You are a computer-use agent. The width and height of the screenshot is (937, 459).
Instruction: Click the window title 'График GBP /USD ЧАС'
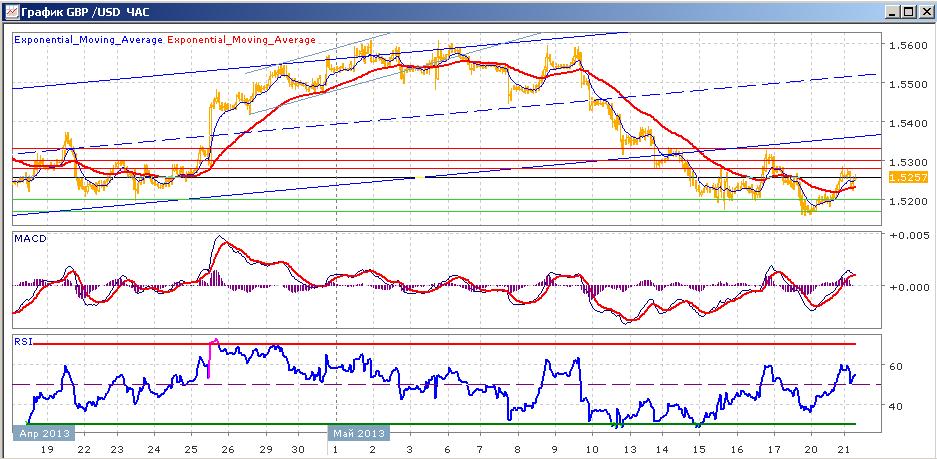(85, 11)
